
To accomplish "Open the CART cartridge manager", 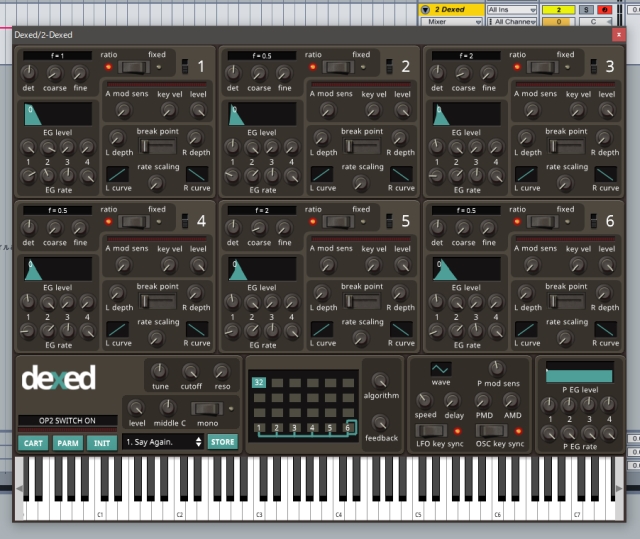I will pyautogui.click(x=33, y=442).
